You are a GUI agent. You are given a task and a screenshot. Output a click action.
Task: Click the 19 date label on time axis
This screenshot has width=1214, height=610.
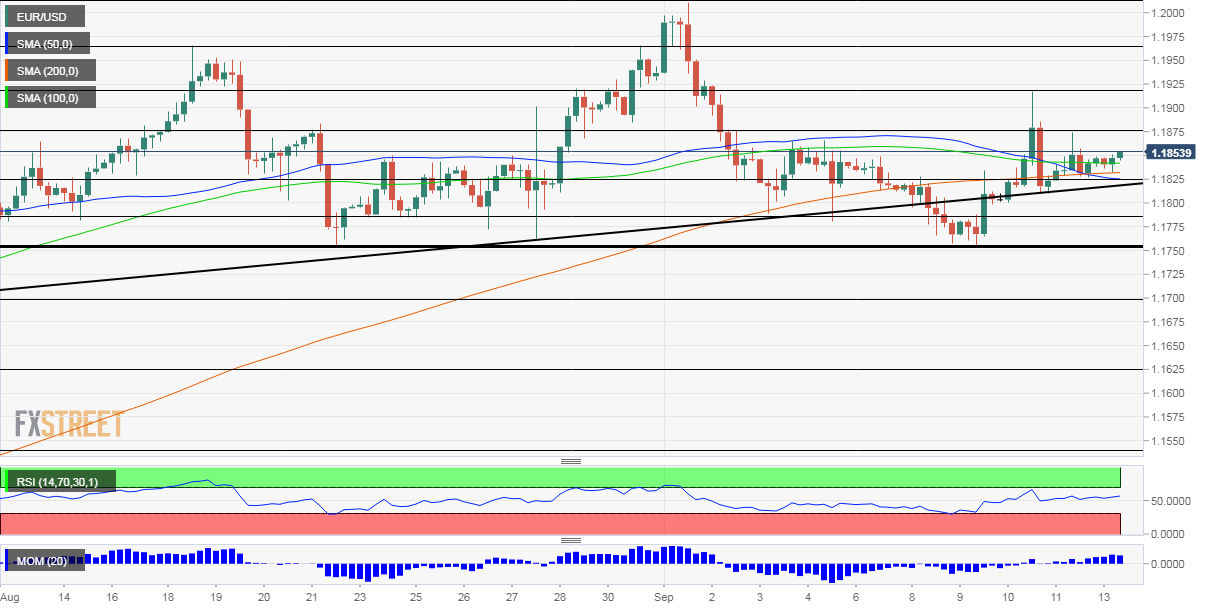click(x=216, y=597)
